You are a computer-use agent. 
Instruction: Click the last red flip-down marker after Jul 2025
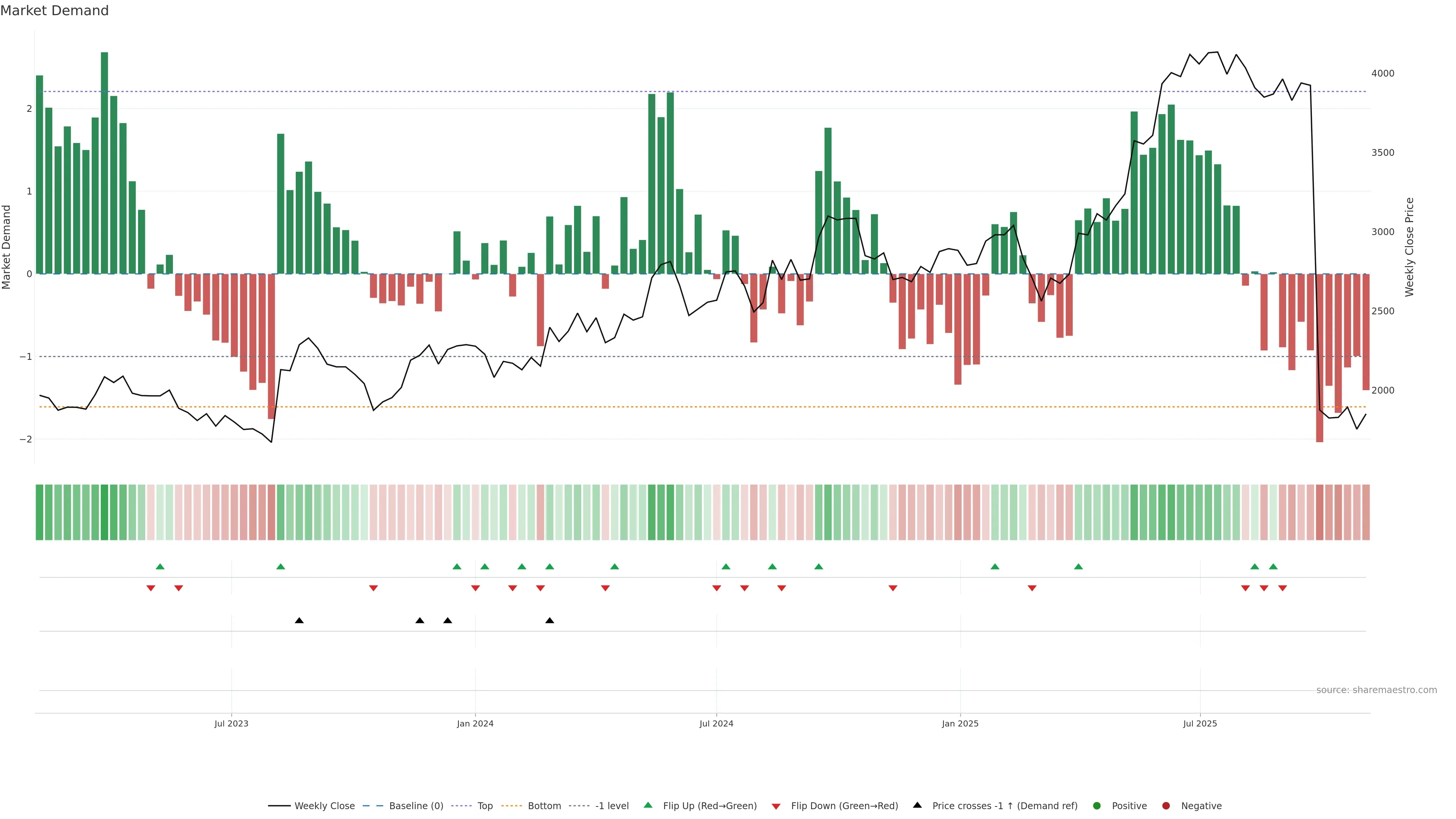coord(1282,588)
